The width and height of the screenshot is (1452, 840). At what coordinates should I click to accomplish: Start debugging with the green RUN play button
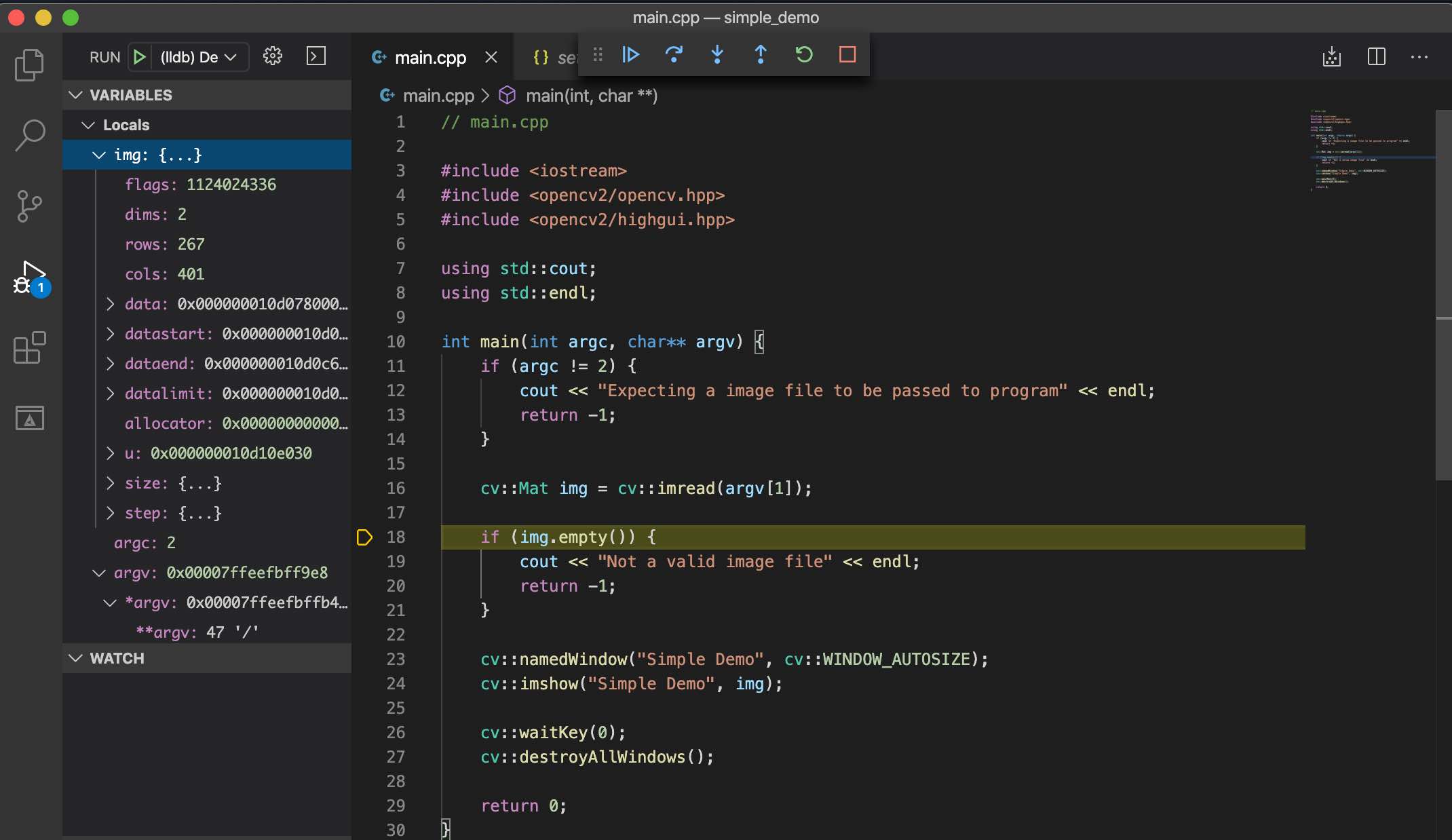139,56
